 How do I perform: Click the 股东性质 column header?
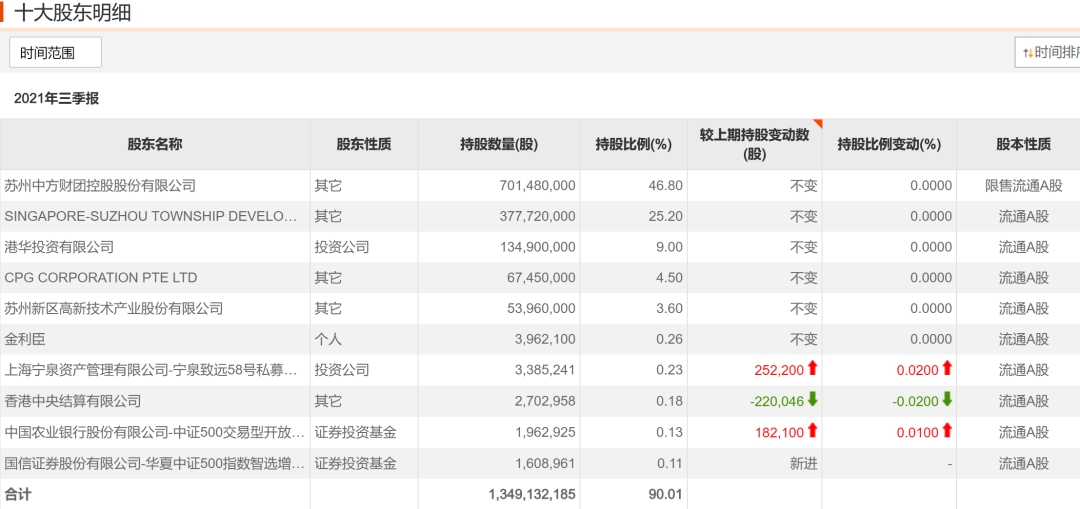click(364, 144)
